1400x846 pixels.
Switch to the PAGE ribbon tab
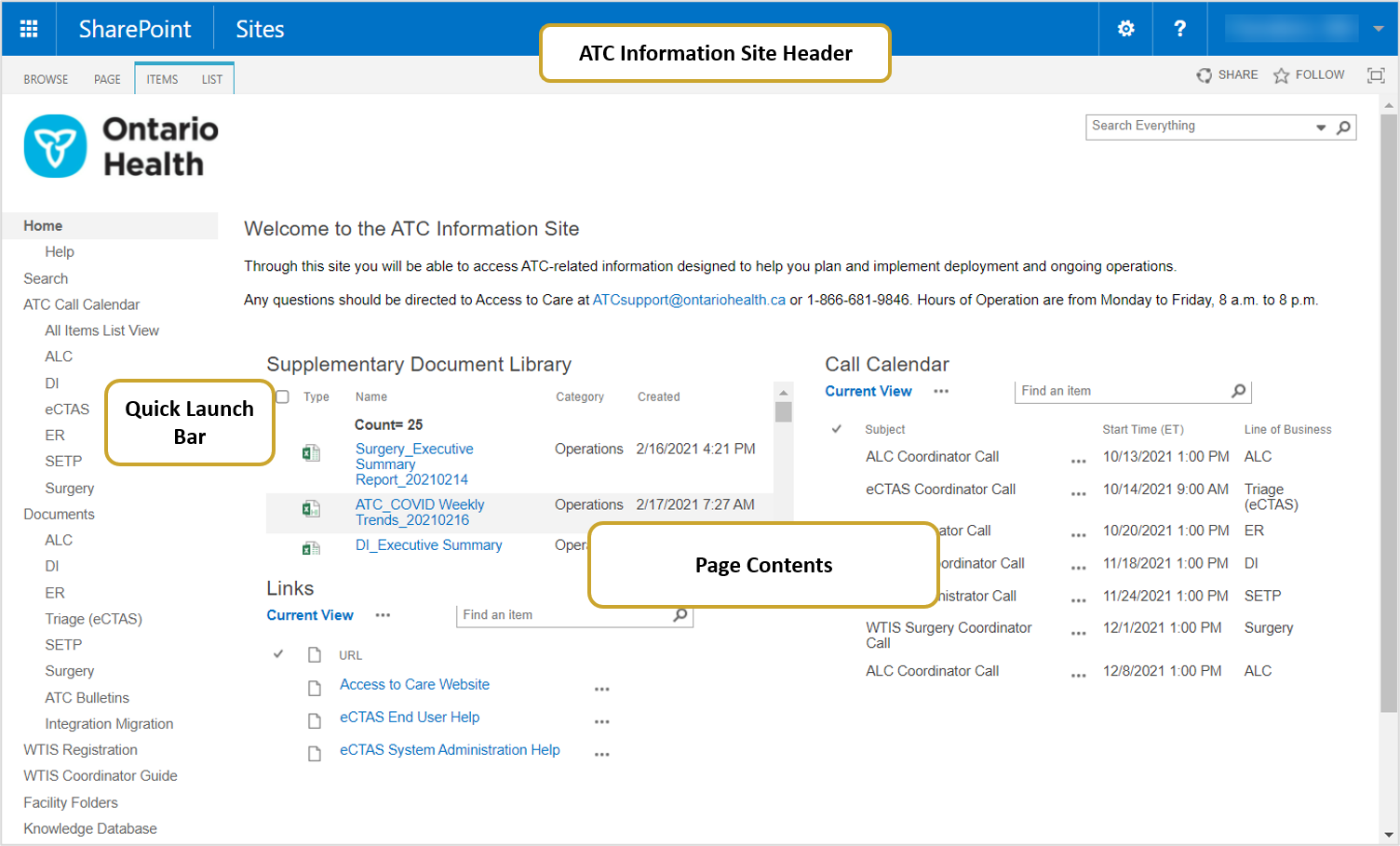[x=107, y=79]
